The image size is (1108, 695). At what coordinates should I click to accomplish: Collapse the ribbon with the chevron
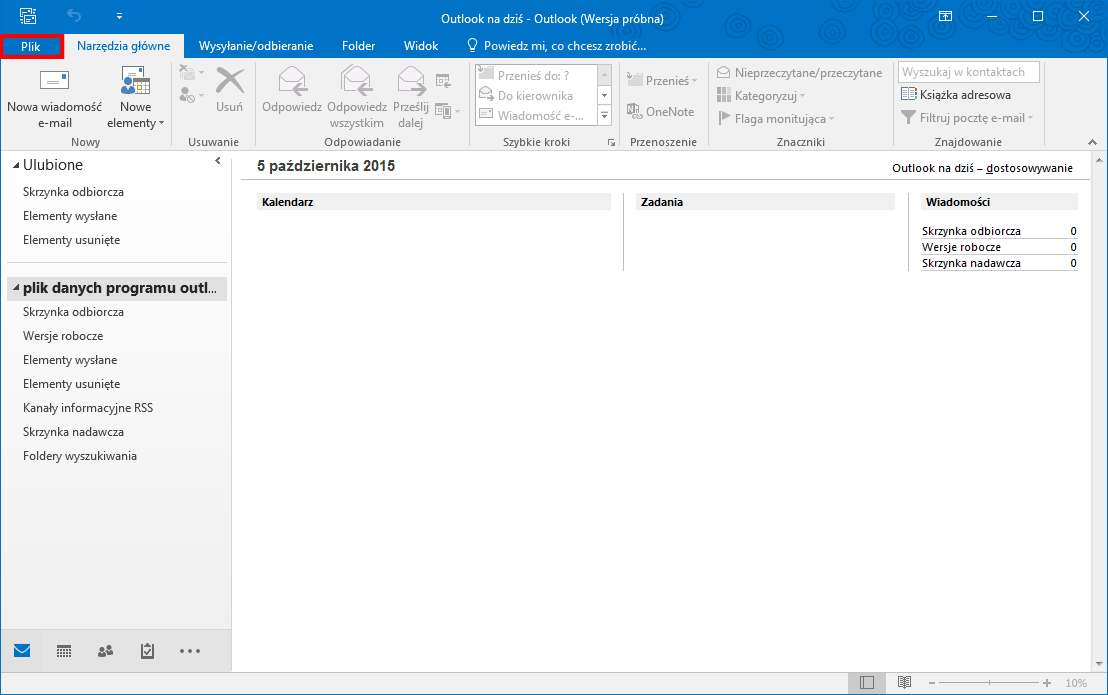click(x=1092, y=143)
